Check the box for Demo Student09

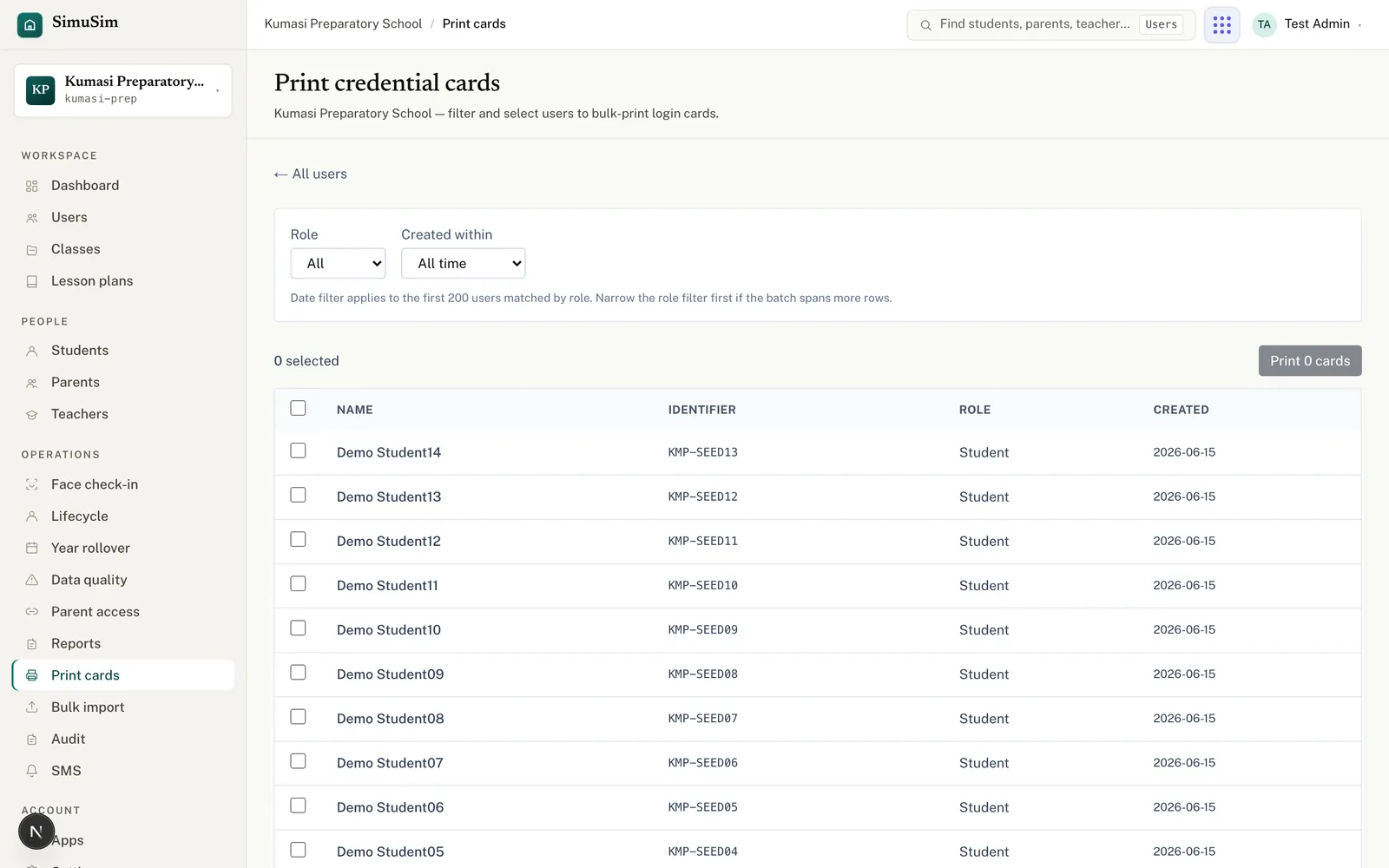click(x=298, y=673)
